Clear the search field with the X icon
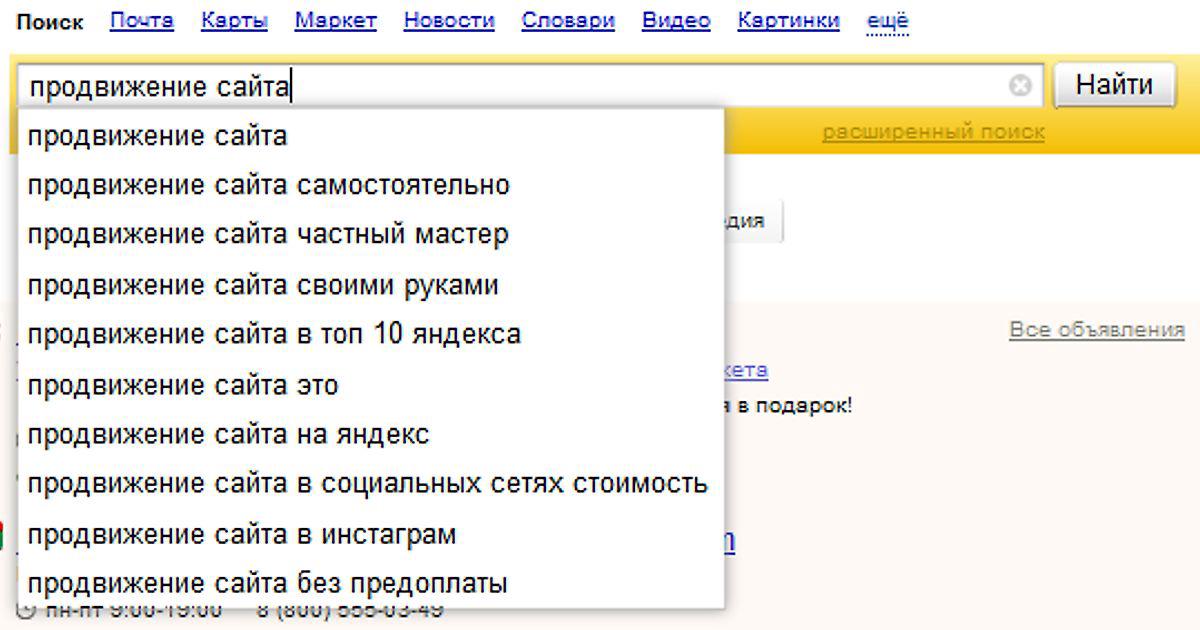1200x630 pixels. click(x=1020, y=86)
